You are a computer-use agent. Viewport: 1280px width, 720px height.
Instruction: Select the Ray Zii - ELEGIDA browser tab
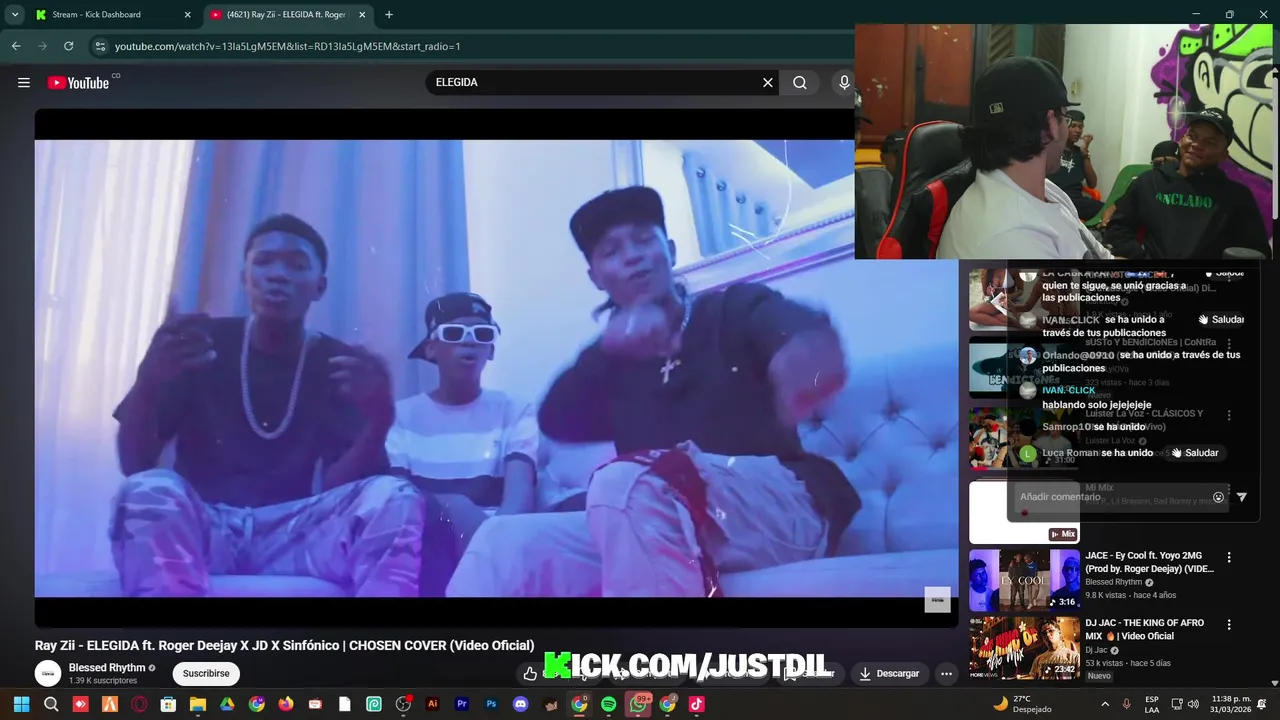click(288, 15)
